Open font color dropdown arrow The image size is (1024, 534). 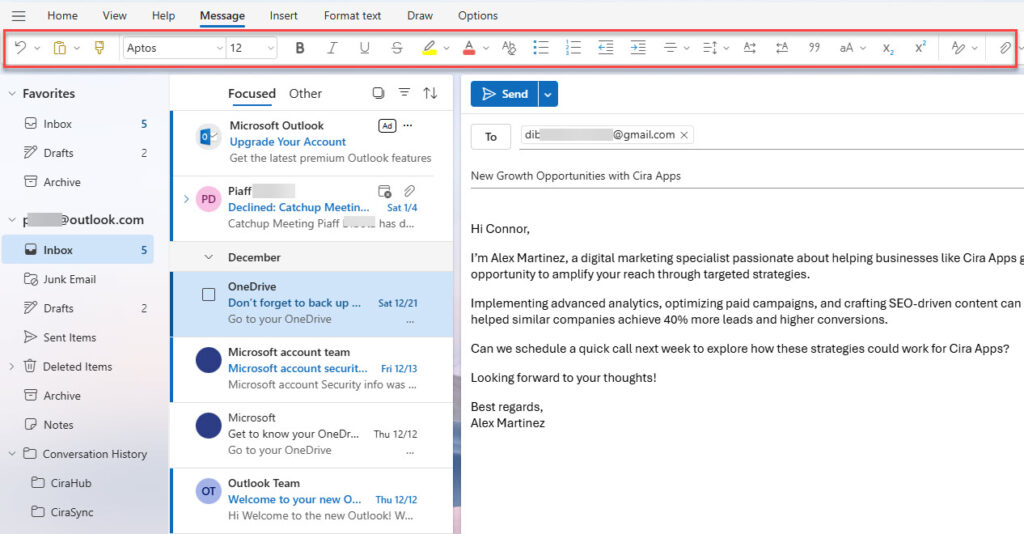tap(486, 48)
